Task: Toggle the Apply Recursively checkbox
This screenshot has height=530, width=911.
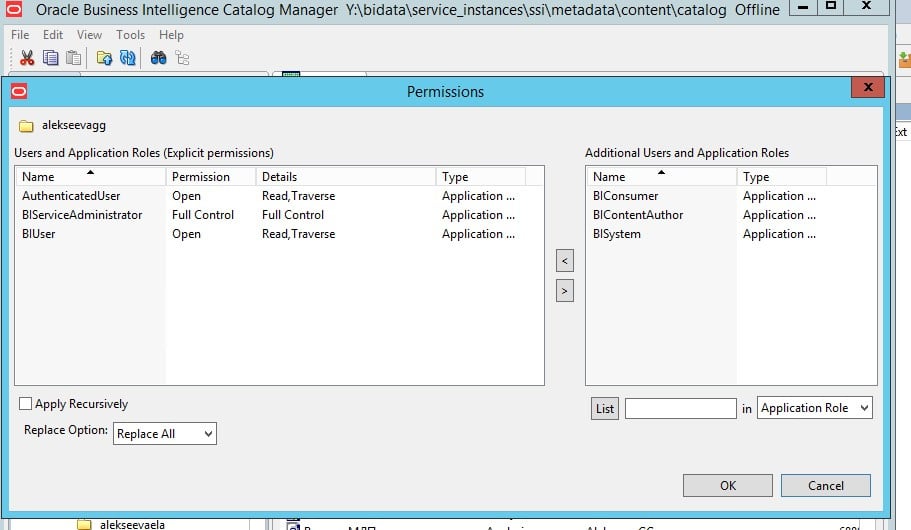Action: pyautogui.click(x=26, y=403)
